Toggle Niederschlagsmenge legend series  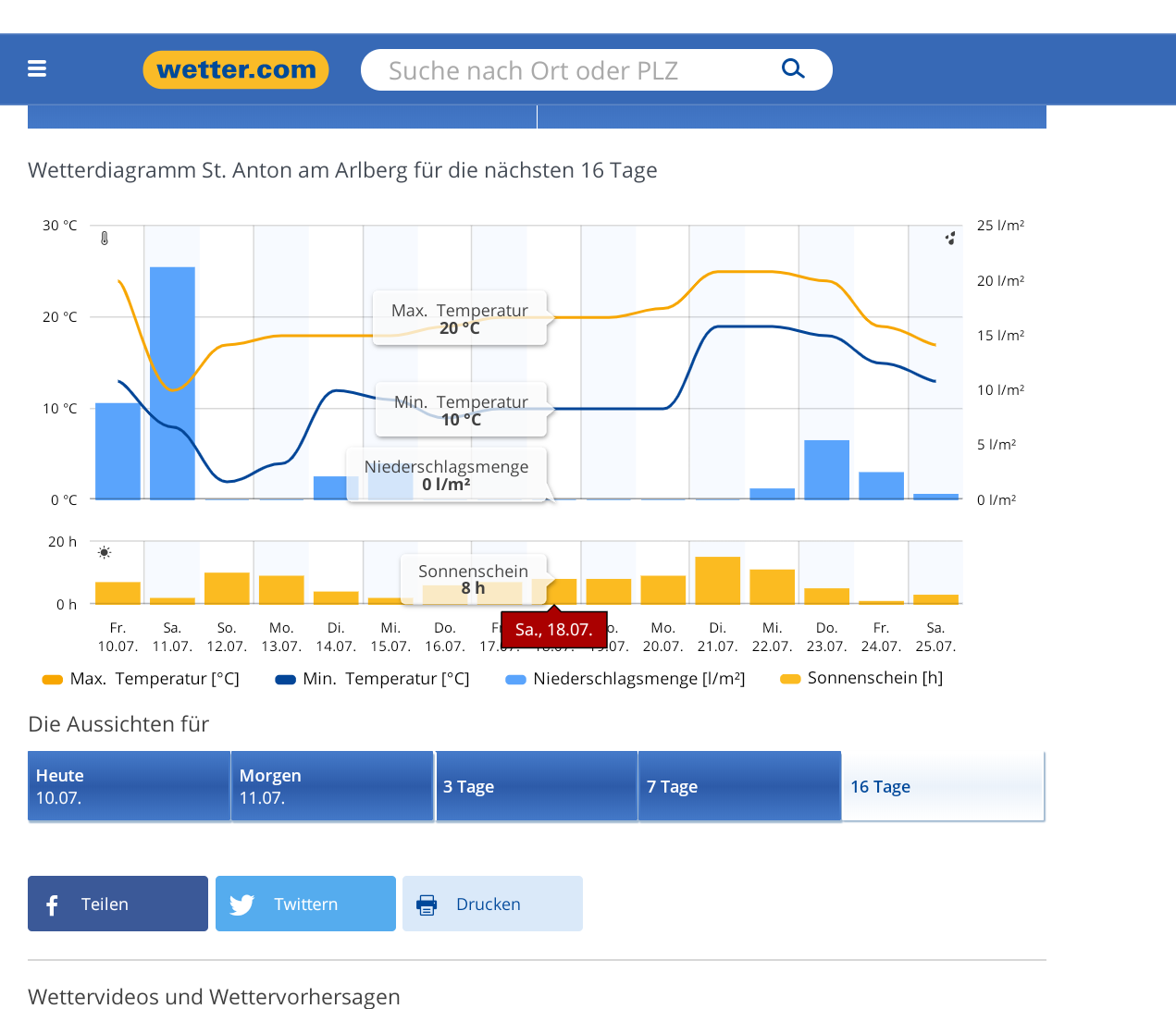pos(625,679)
